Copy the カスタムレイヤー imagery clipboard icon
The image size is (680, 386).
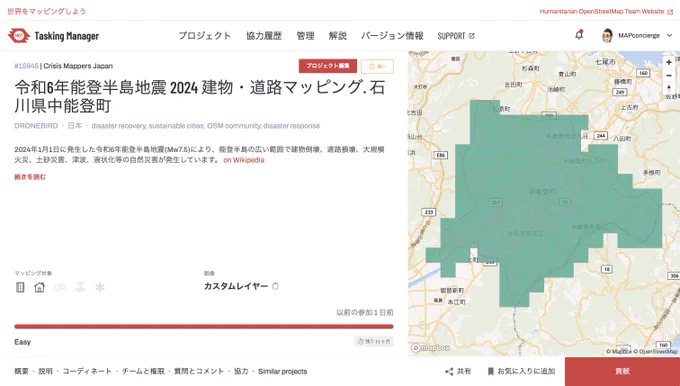(x=275, y=286)
